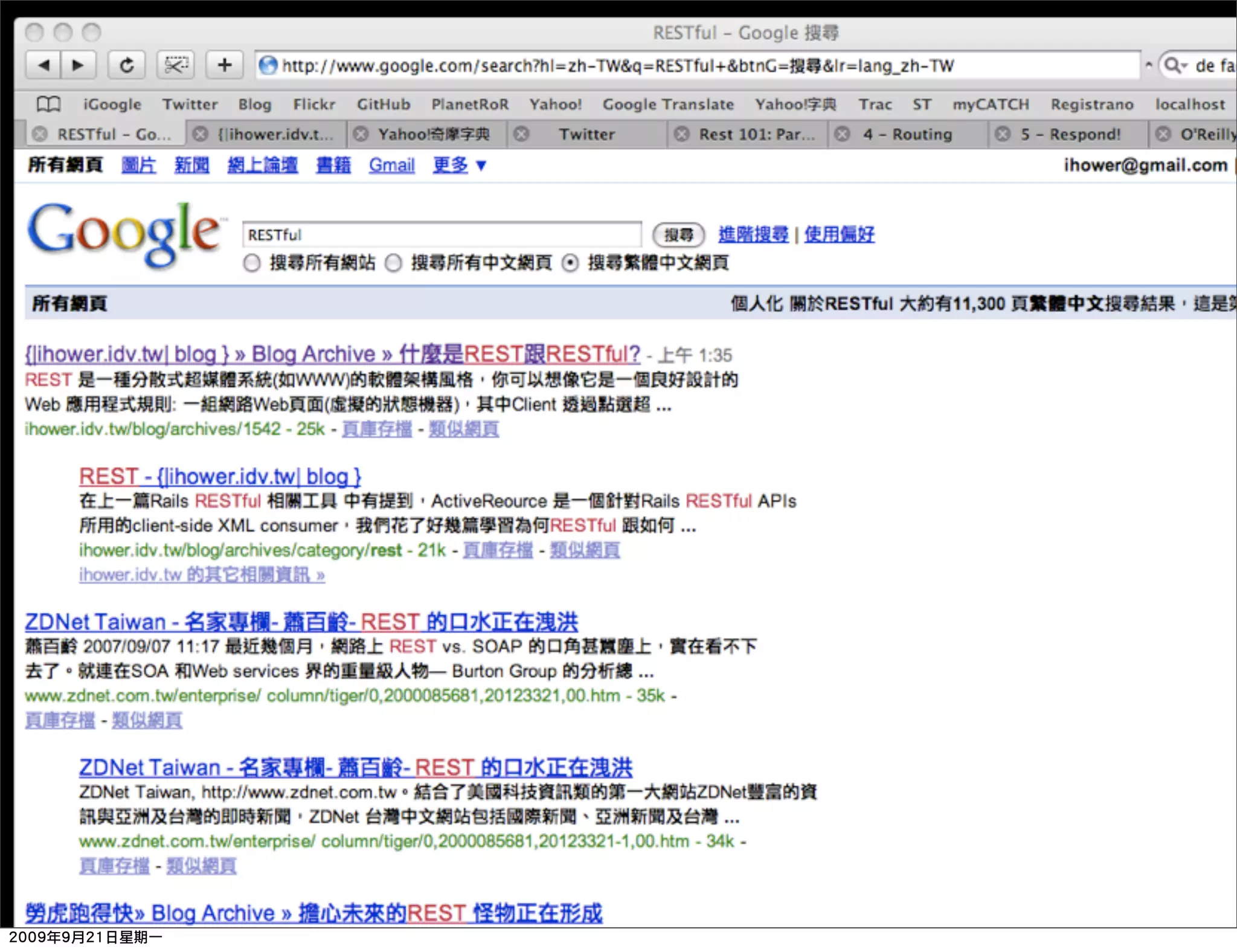
Task: Expand ihower.idv.tw 的其它相關資訊 results
Action: 202,574
